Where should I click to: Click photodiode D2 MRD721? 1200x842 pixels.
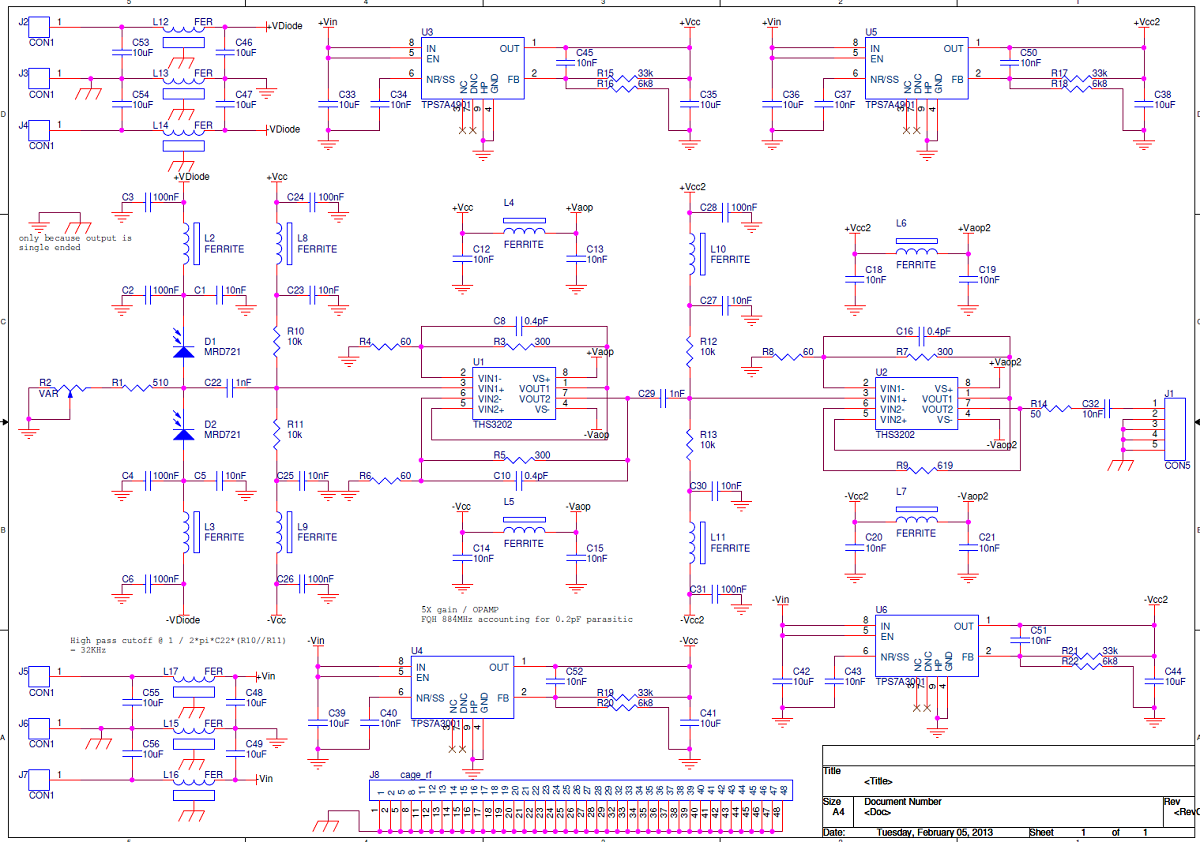182,434
